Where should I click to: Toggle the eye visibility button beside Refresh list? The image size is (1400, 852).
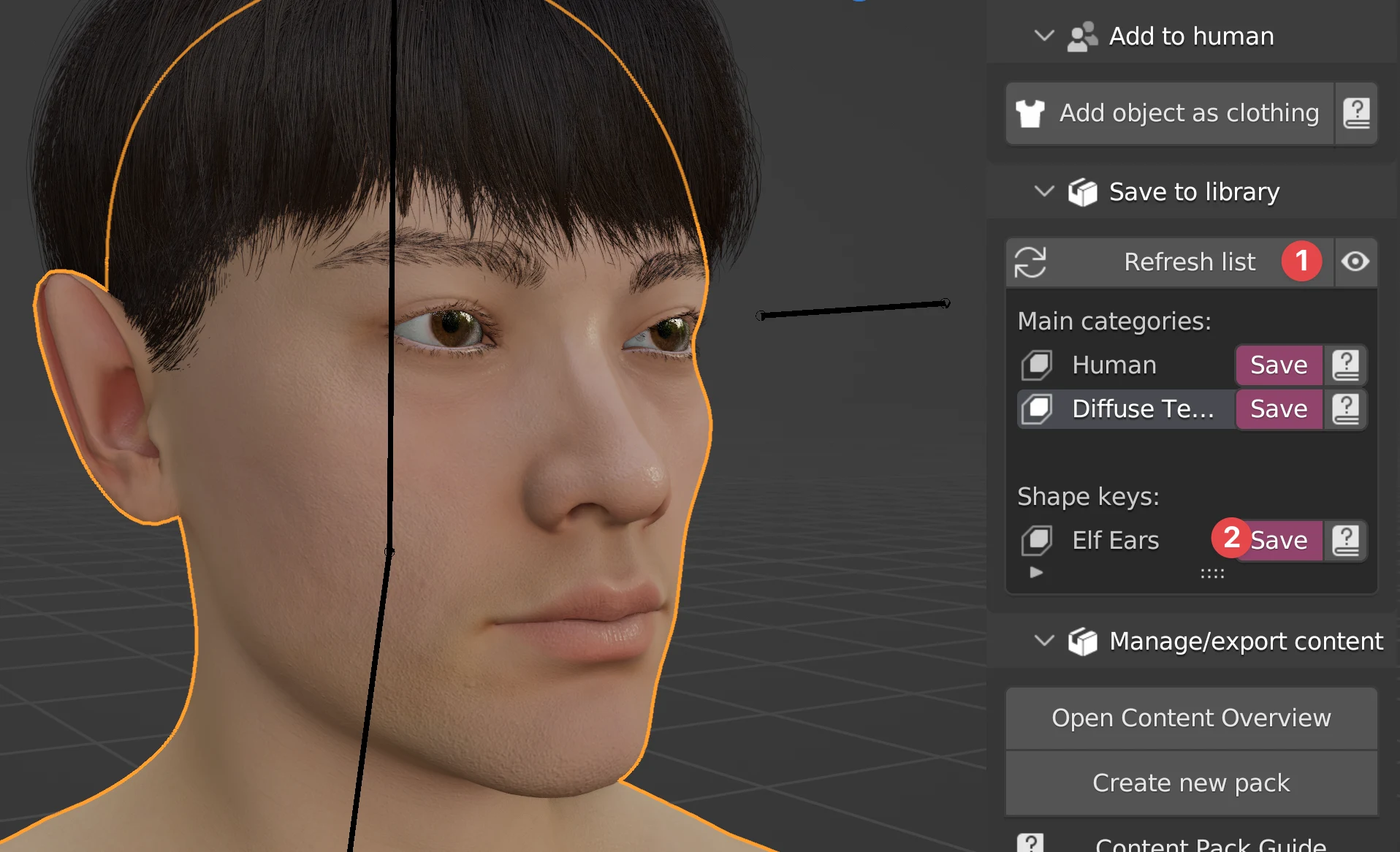[x=1356, y=262]
